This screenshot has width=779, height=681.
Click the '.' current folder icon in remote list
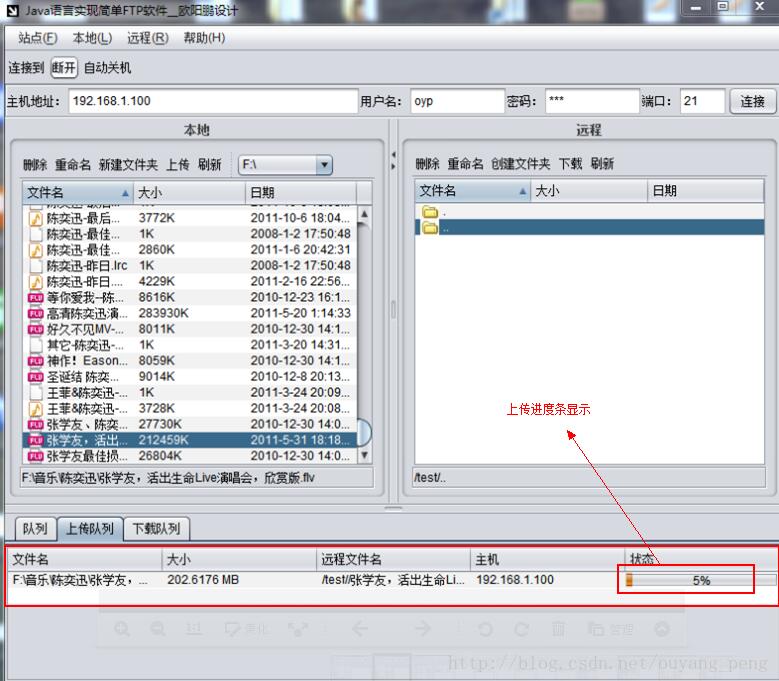click(431, 211)
